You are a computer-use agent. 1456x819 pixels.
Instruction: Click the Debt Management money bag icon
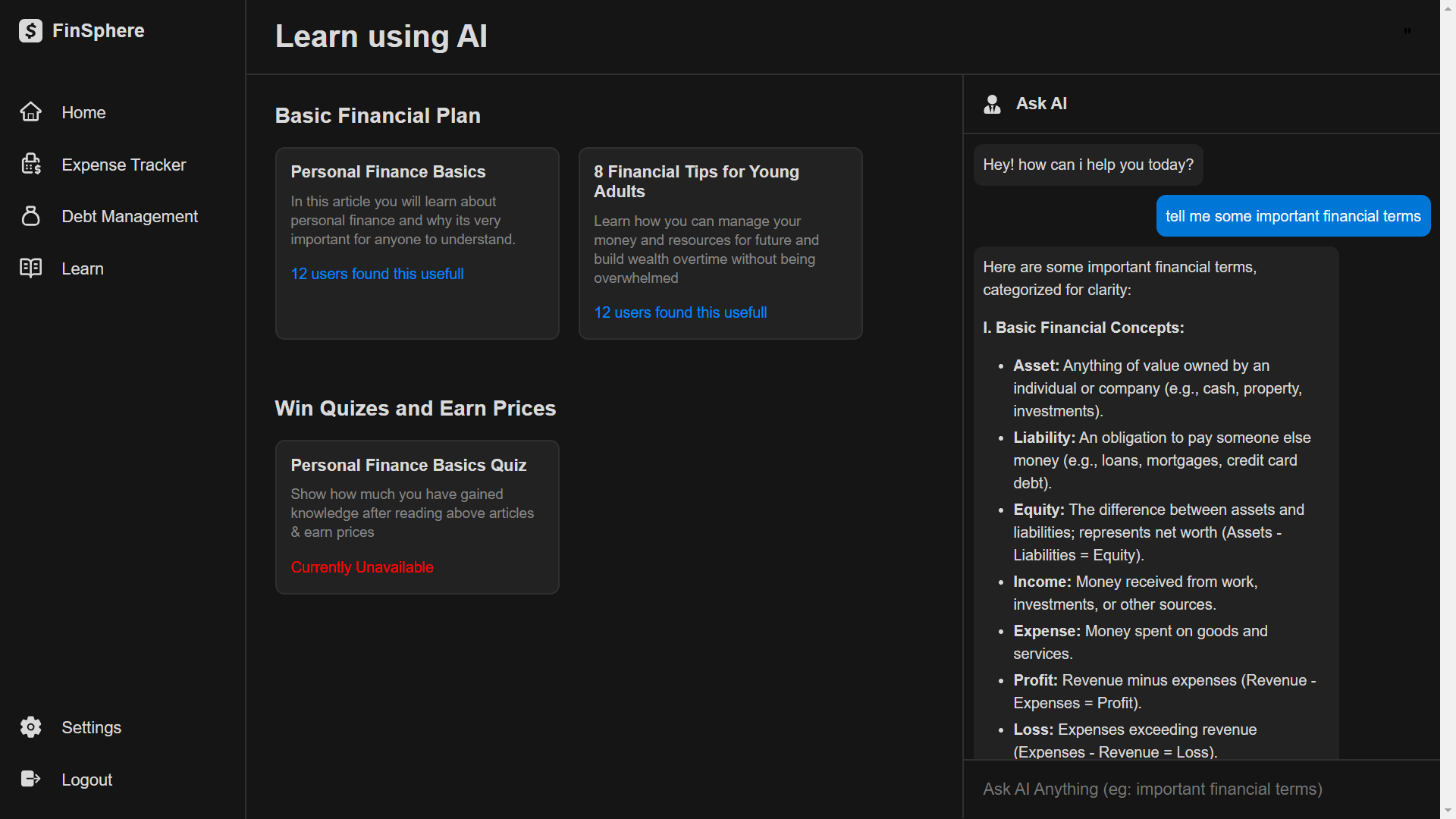pos(30,216)
